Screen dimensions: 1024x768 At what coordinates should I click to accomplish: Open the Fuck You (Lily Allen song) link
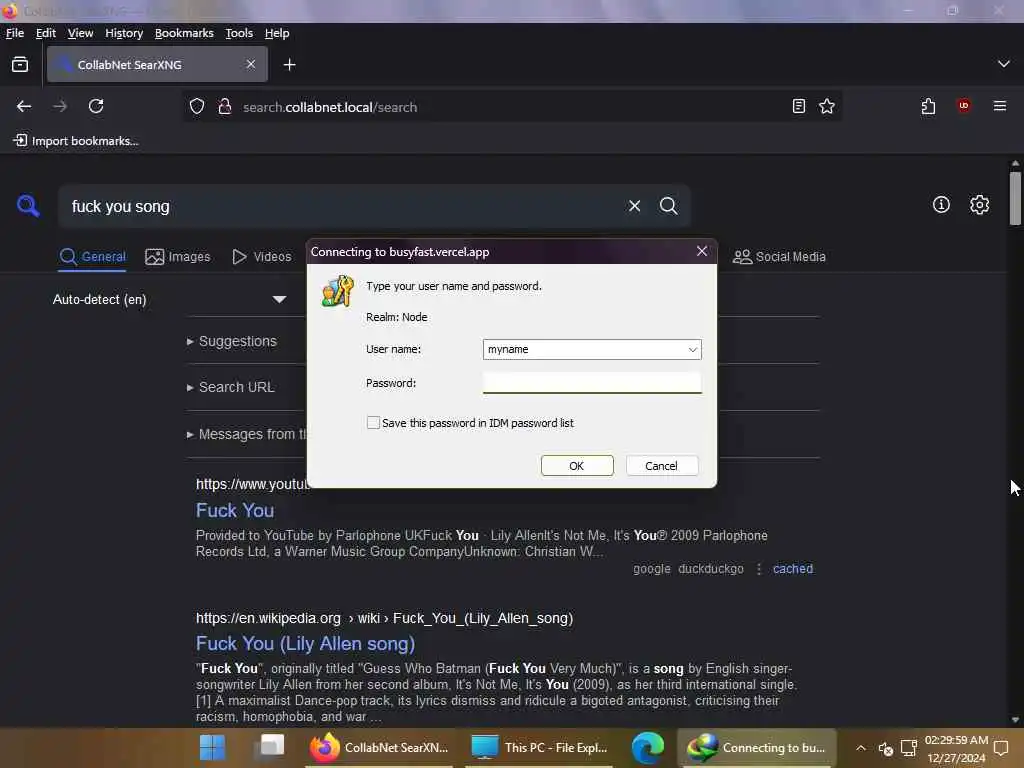click(x=306, y=643)
